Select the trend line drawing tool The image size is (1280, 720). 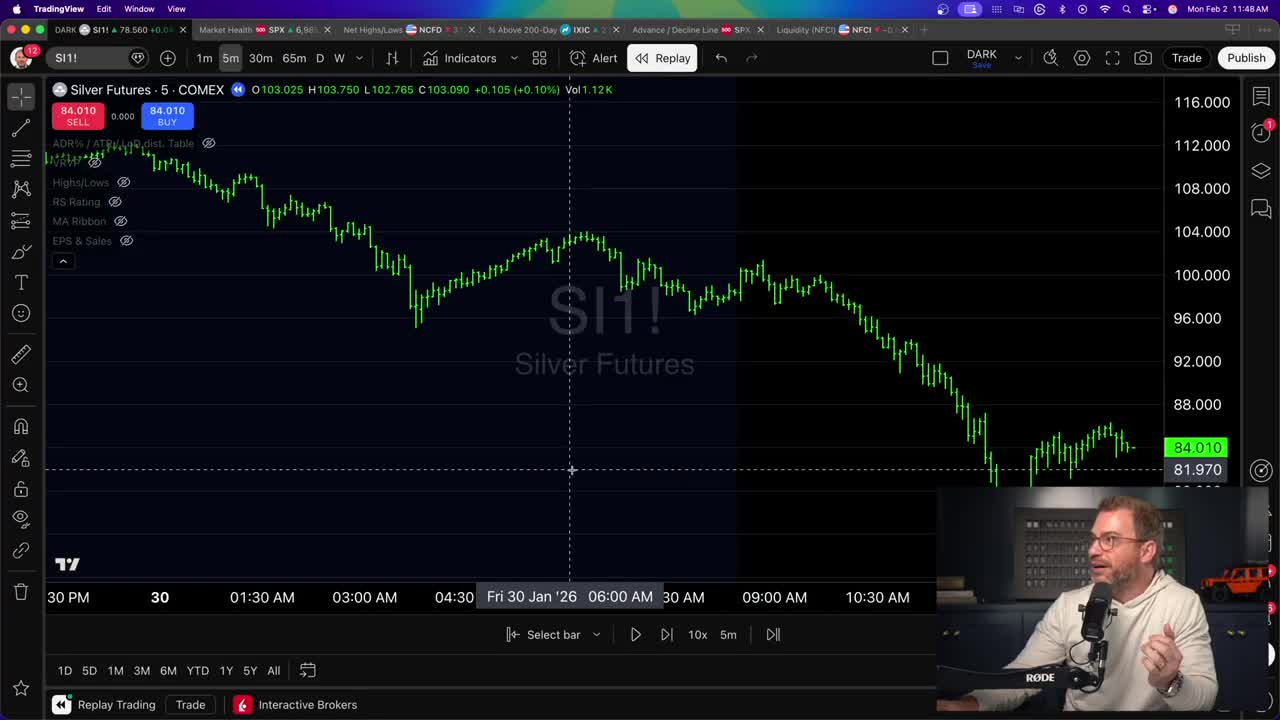coord(21,126)
